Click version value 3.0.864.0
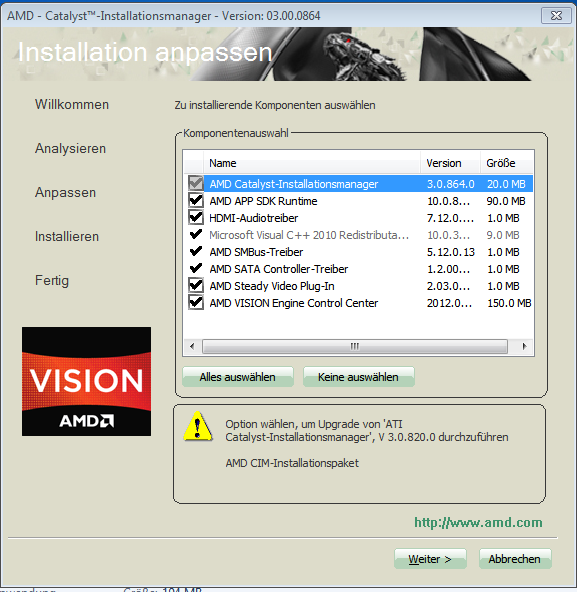The image size is (577, 592). [x=450, y=184]
